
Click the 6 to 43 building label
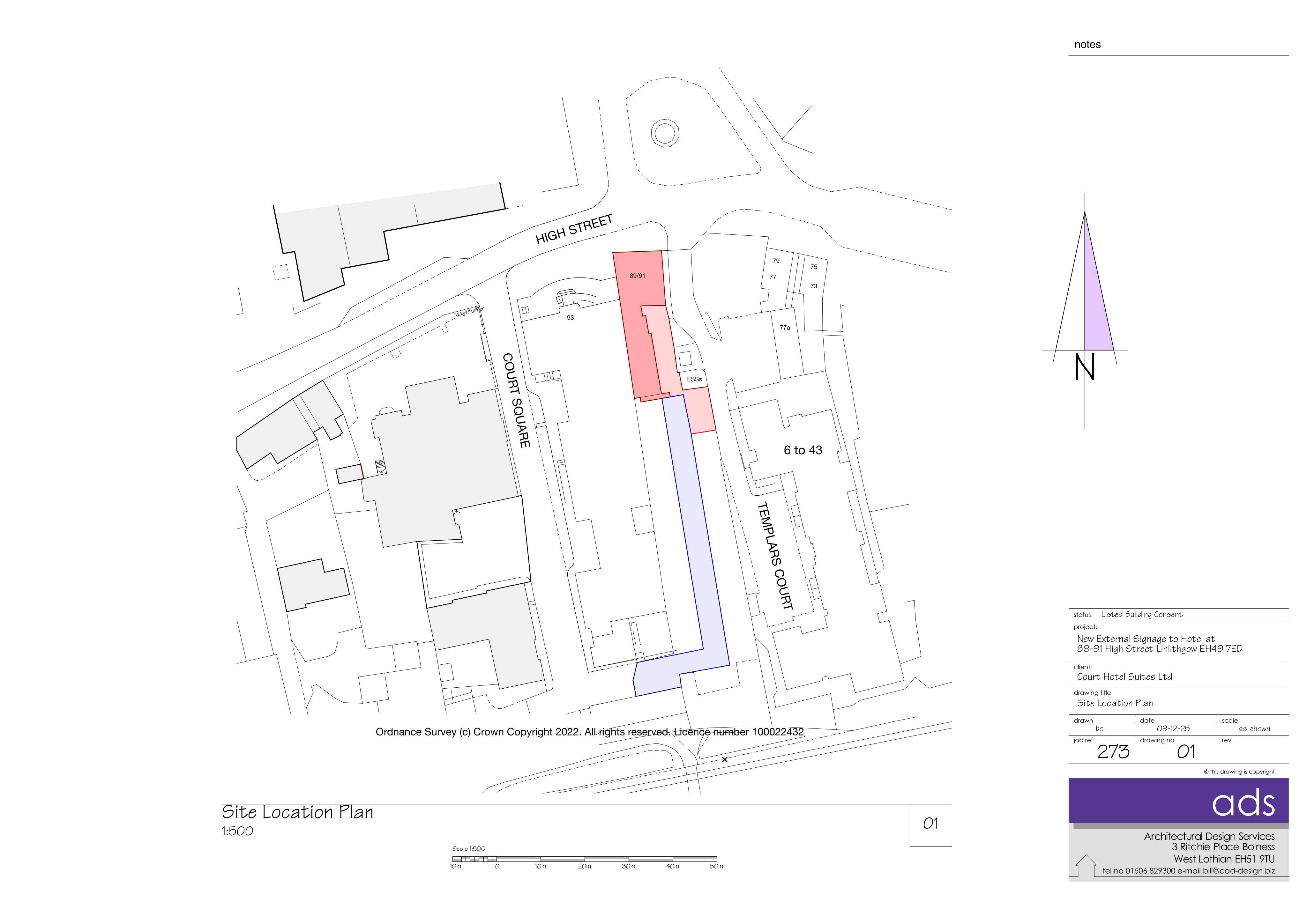tap(803, 450)
